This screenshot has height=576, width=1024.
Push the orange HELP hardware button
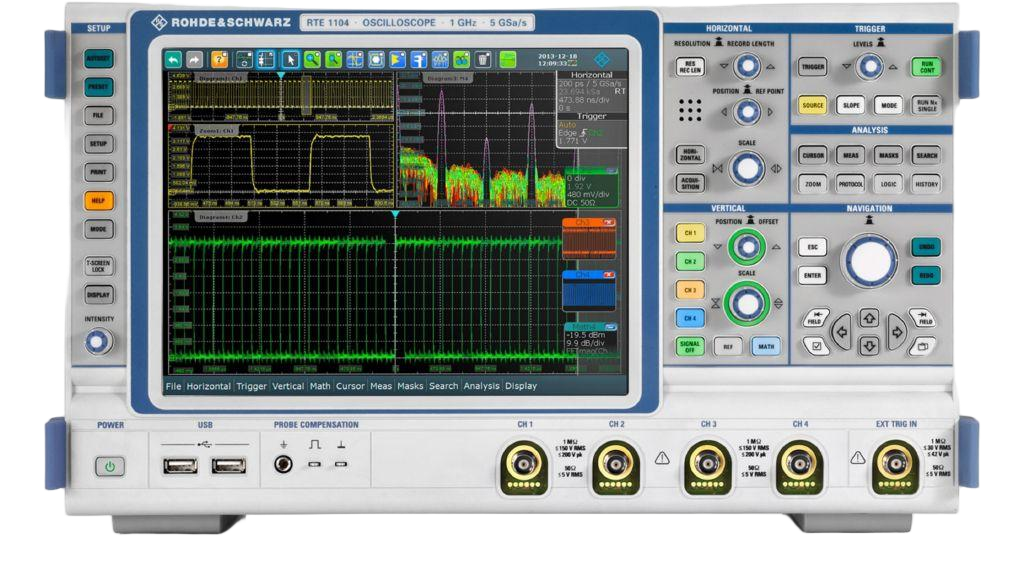[99, 200]
